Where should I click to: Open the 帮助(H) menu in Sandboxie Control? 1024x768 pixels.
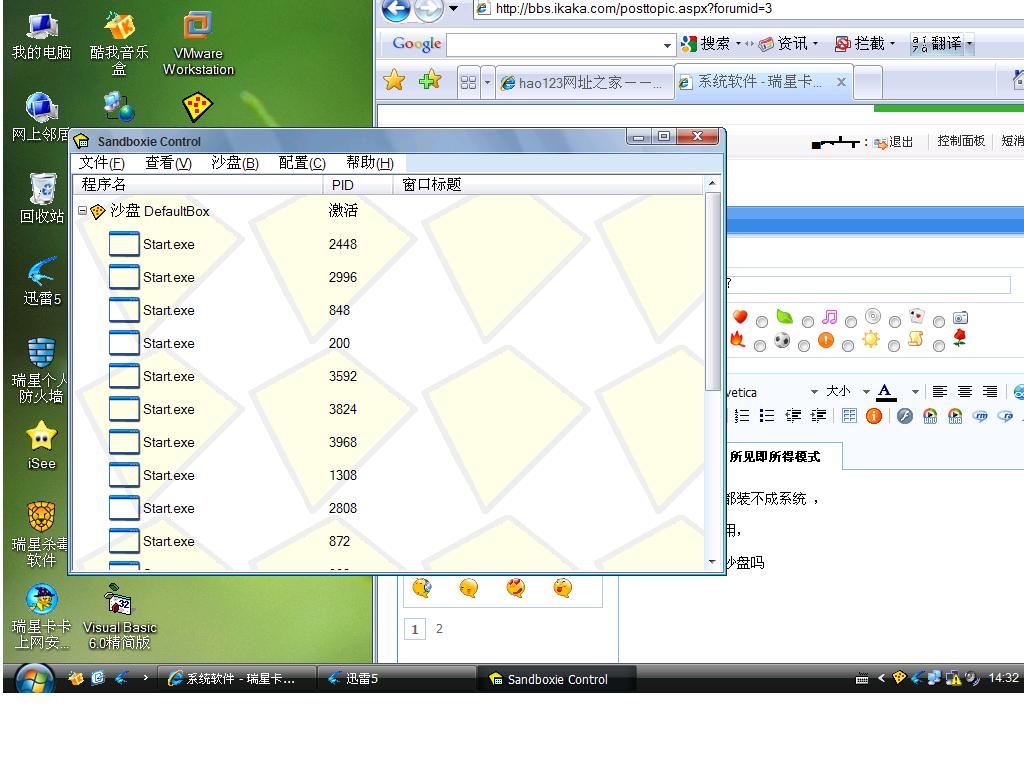[370, 163]
